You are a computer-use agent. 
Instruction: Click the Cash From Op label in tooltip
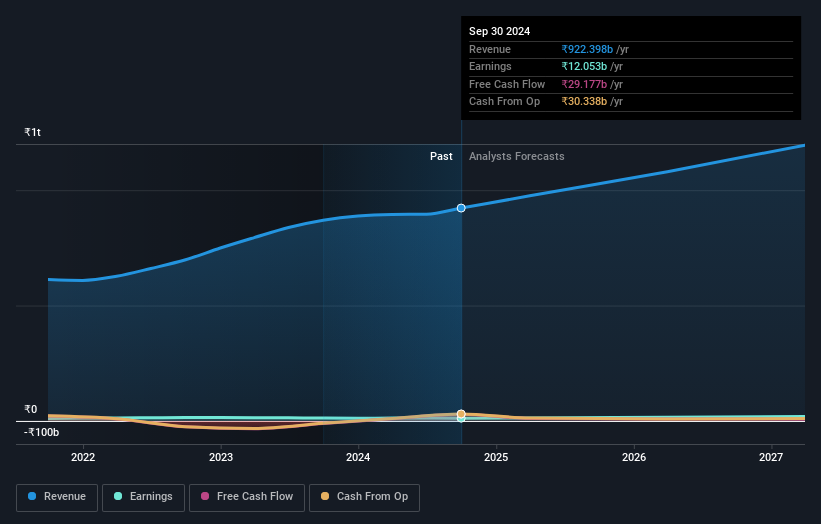point(504,102)
